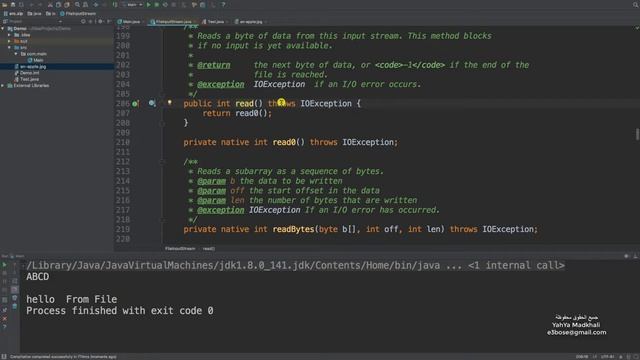Click the FileInputStream breadcrumb below the editor
This screenshot has width=640, height=360.
pyautogui.click(x=180, y=249)
